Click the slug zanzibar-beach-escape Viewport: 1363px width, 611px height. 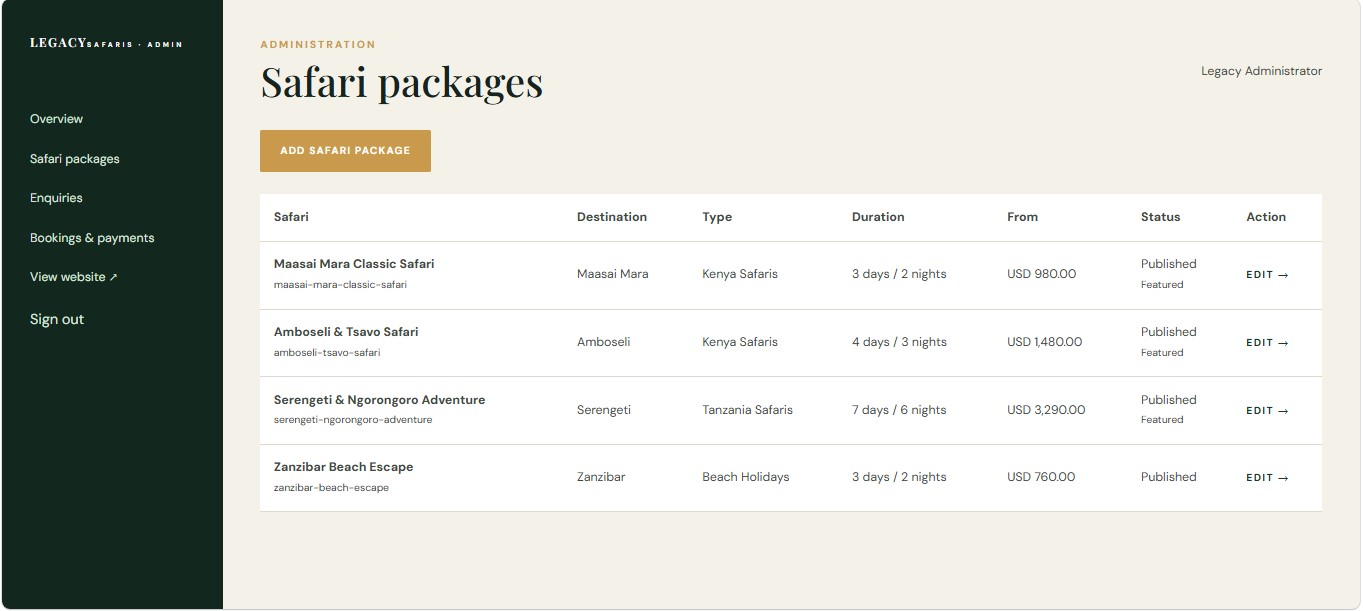331,488
